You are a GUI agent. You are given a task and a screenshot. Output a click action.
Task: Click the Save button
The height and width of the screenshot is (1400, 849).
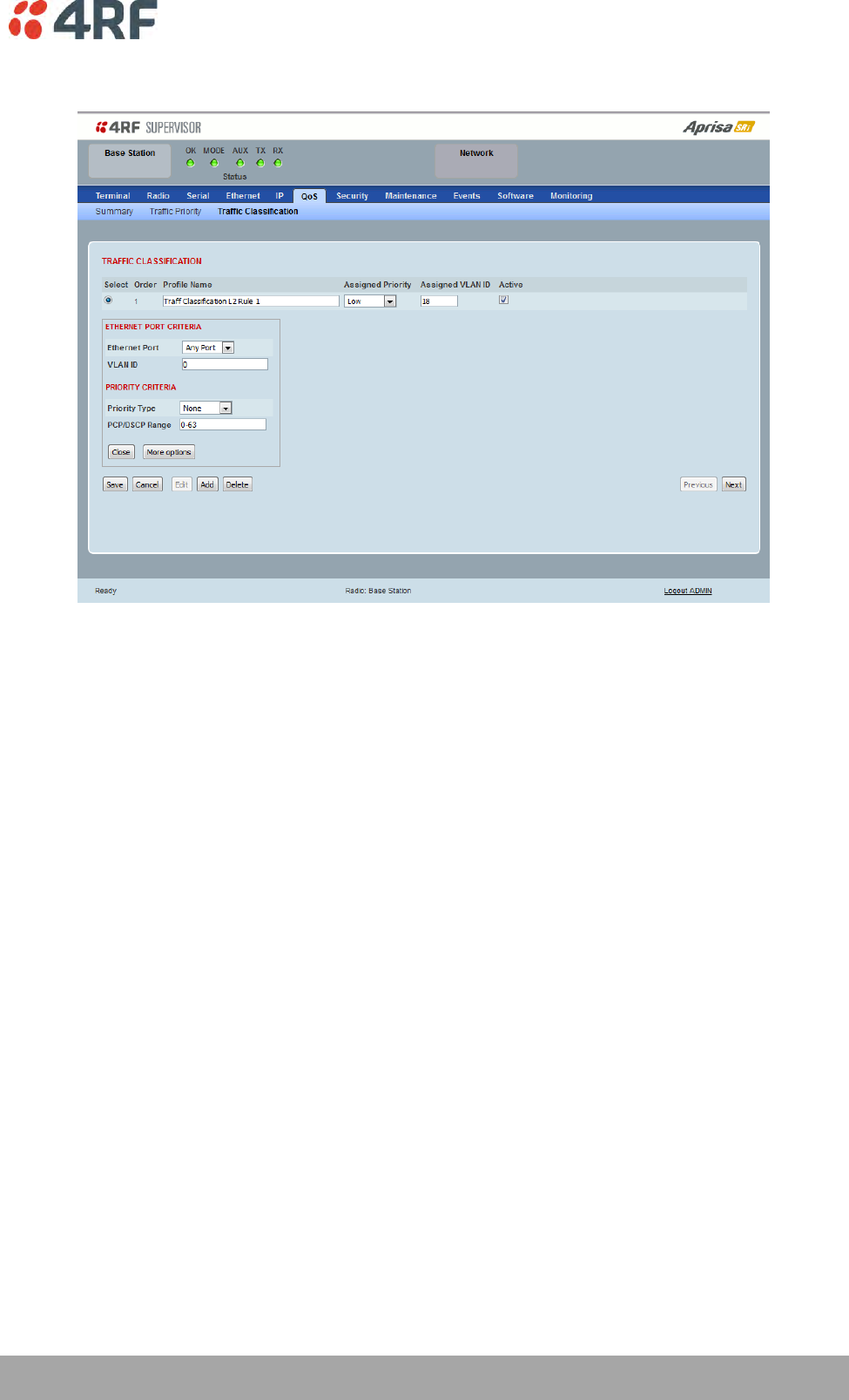115,484
